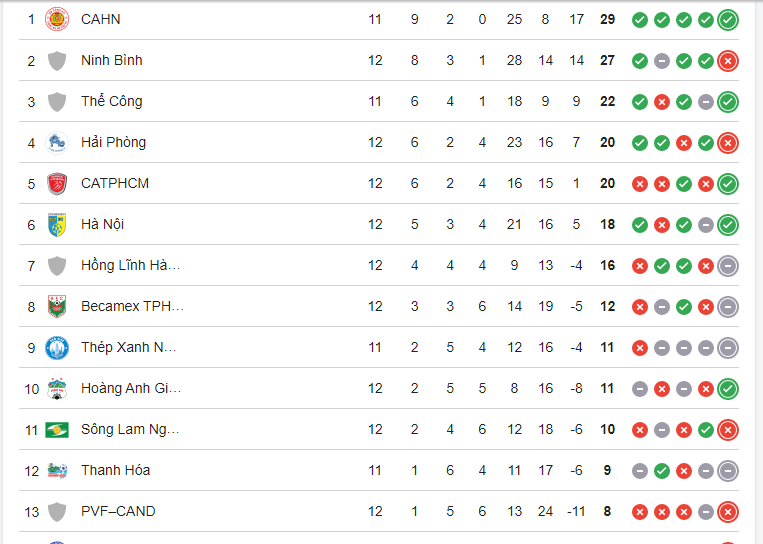This screenshot has width=763, height=544.
Task: Open the PVF–CAND team link
Action: click(x=118, y=511)
